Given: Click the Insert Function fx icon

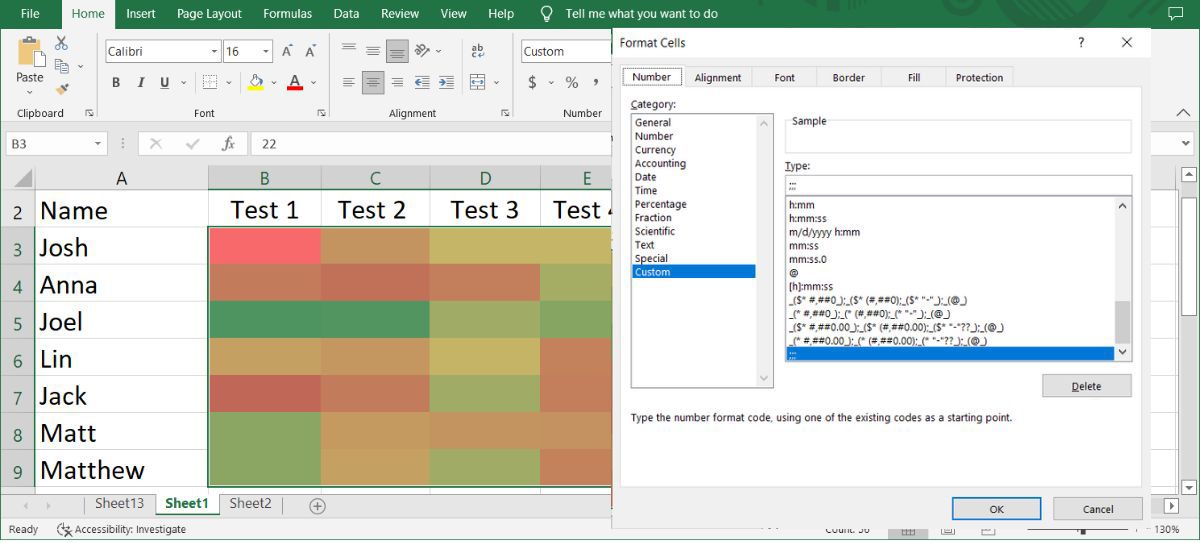Looking at the screenshot, I should pyautogui.click(x=228, y=144).
